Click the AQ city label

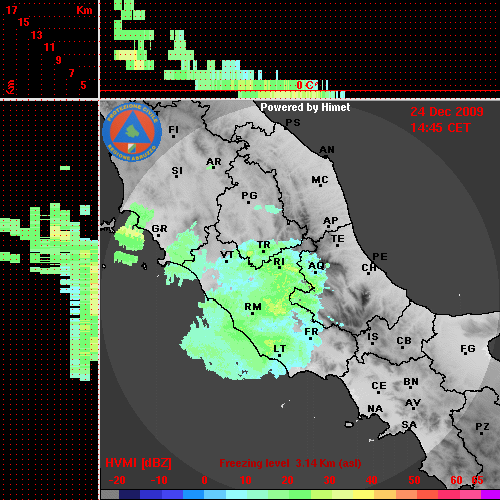[x=316, y=266]
